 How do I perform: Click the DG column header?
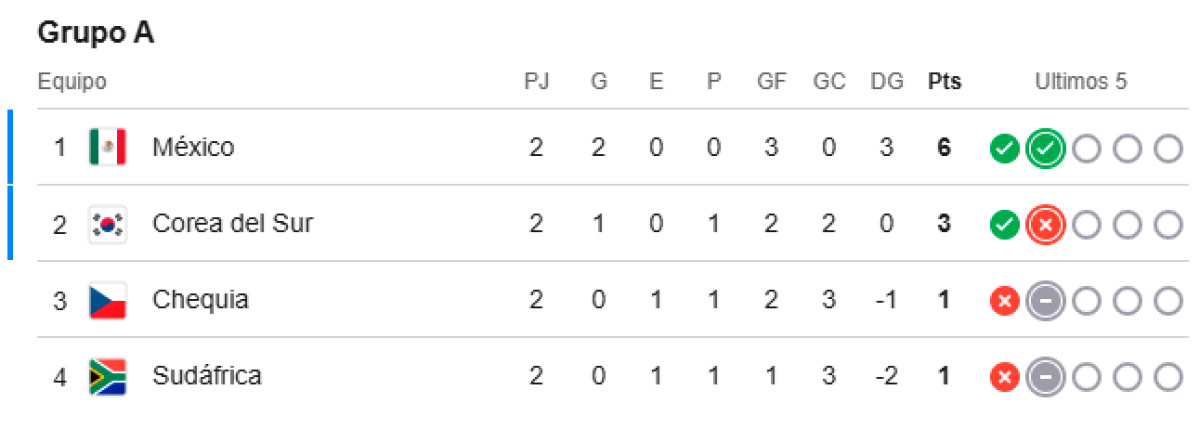tap(886, 82)
